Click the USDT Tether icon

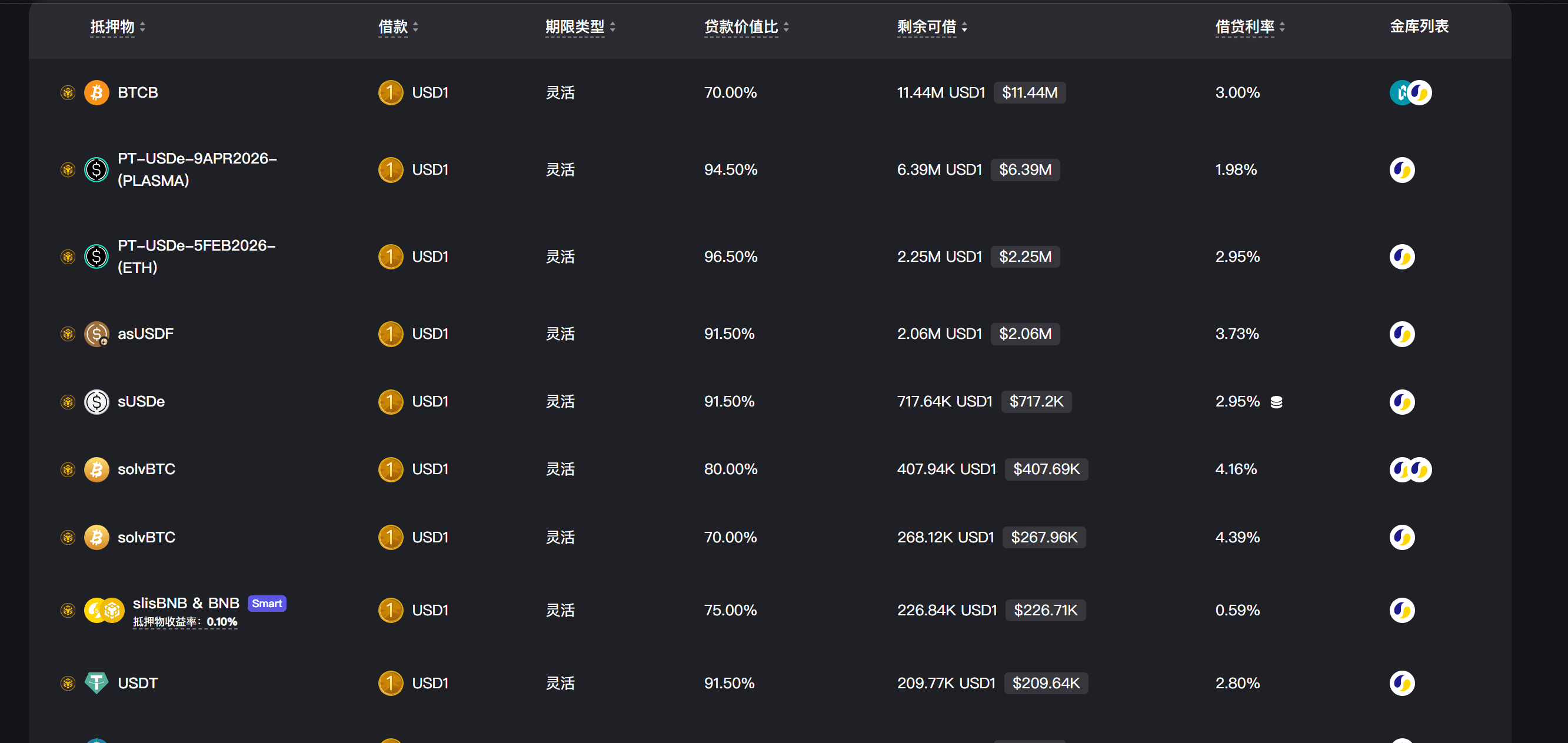coord(96,683)
